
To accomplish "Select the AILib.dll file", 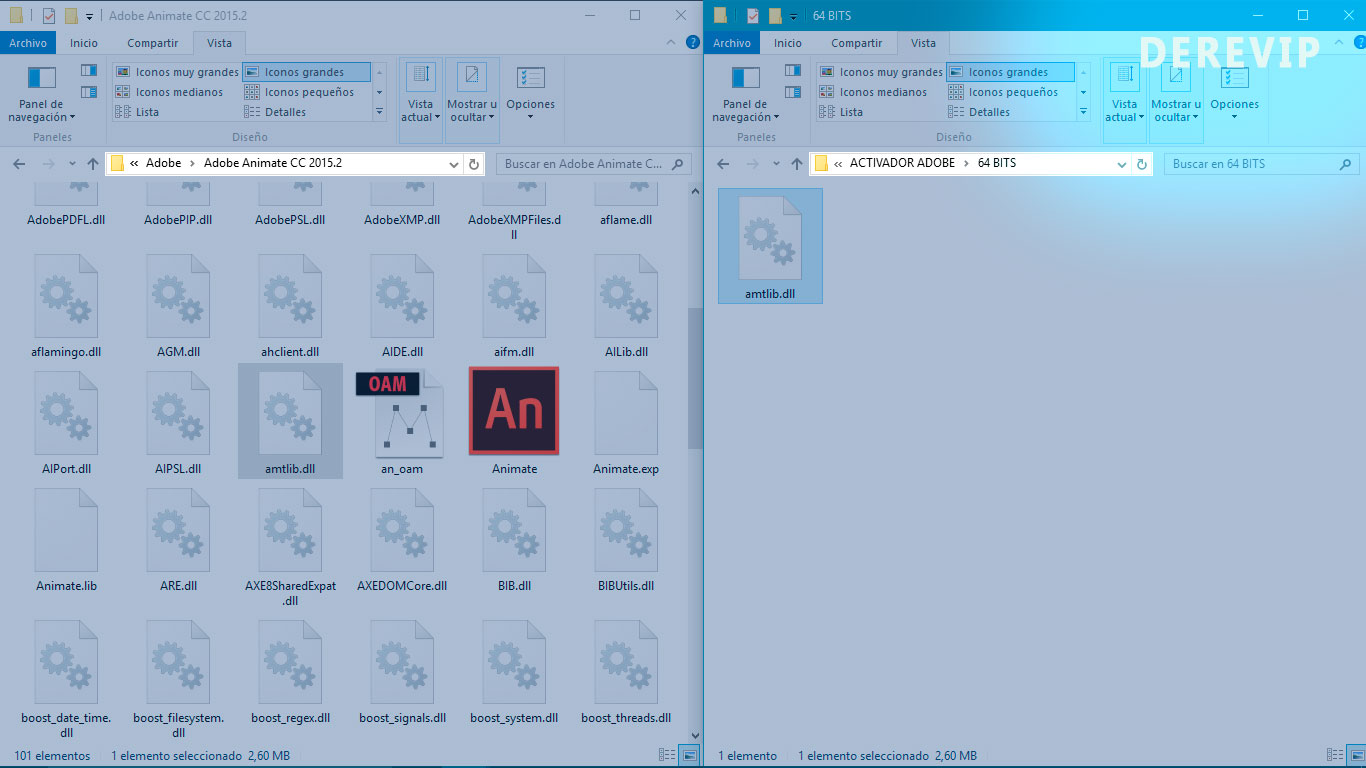I will [x=626, y=305].
